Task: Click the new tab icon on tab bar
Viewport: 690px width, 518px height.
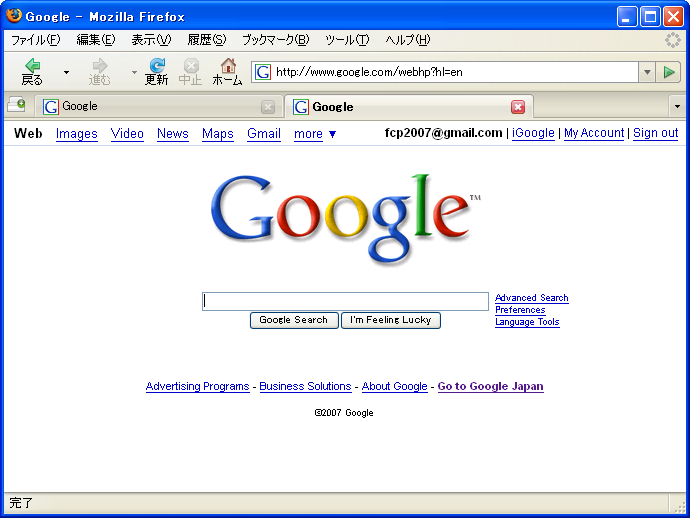Action: pos(16,106)
